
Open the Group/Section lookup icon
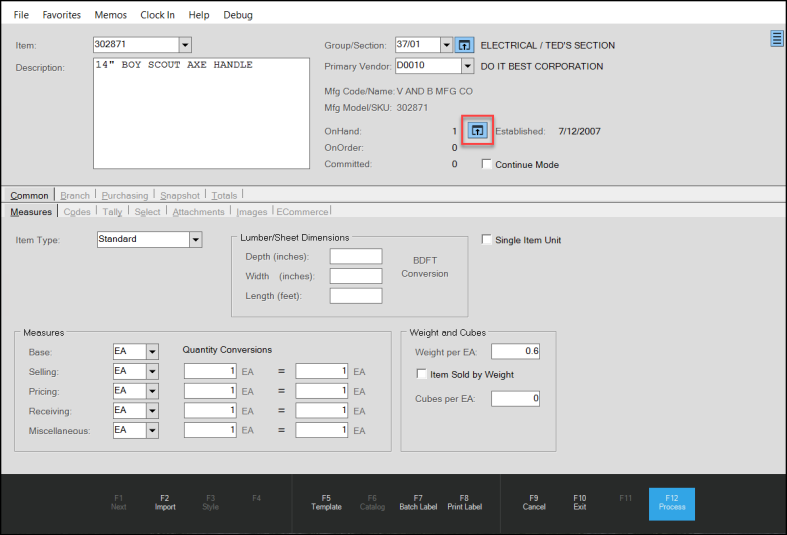(x=464, y=45)
